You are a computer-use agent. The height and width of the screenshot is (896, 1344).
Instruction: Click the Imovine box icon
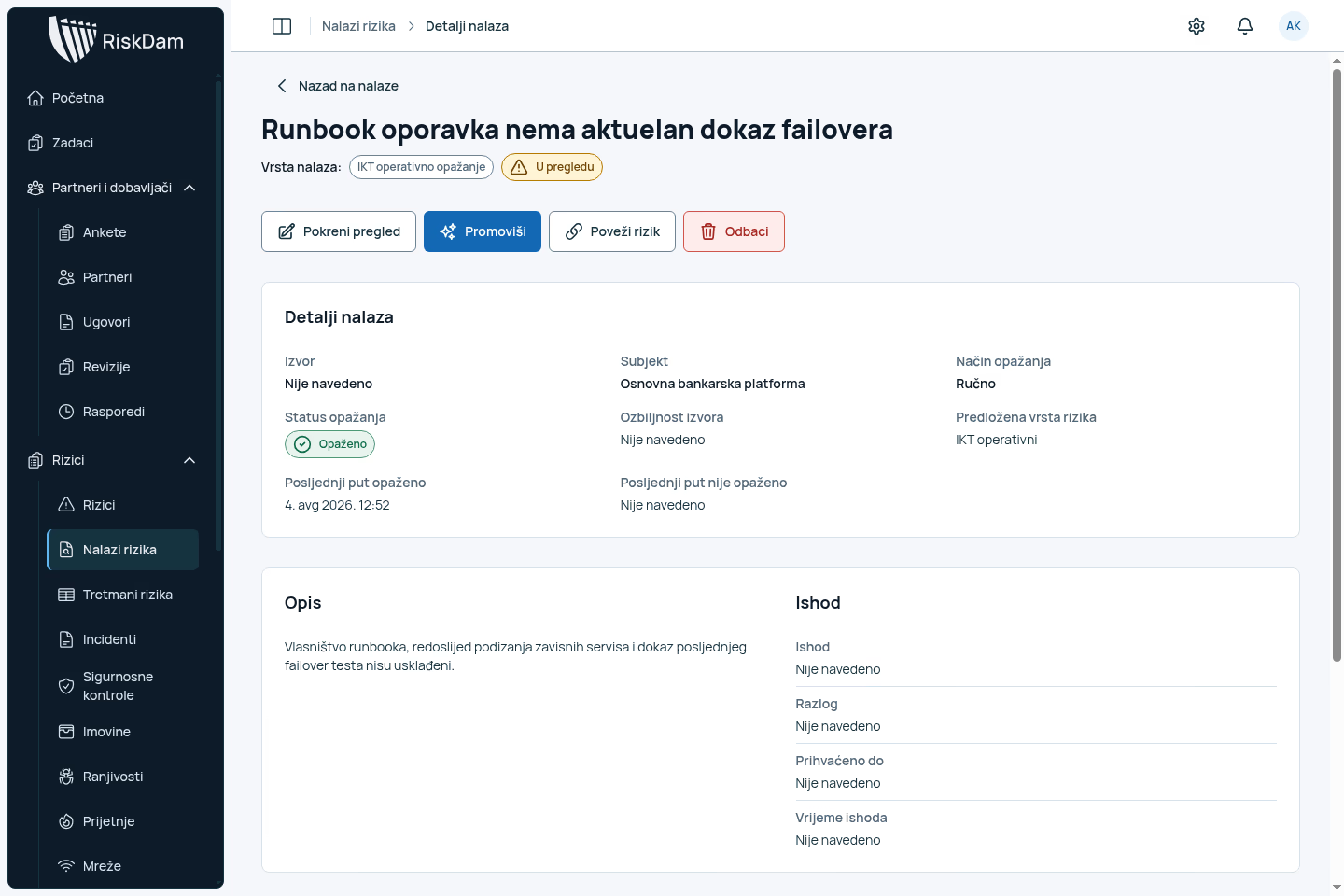[66, 732]
